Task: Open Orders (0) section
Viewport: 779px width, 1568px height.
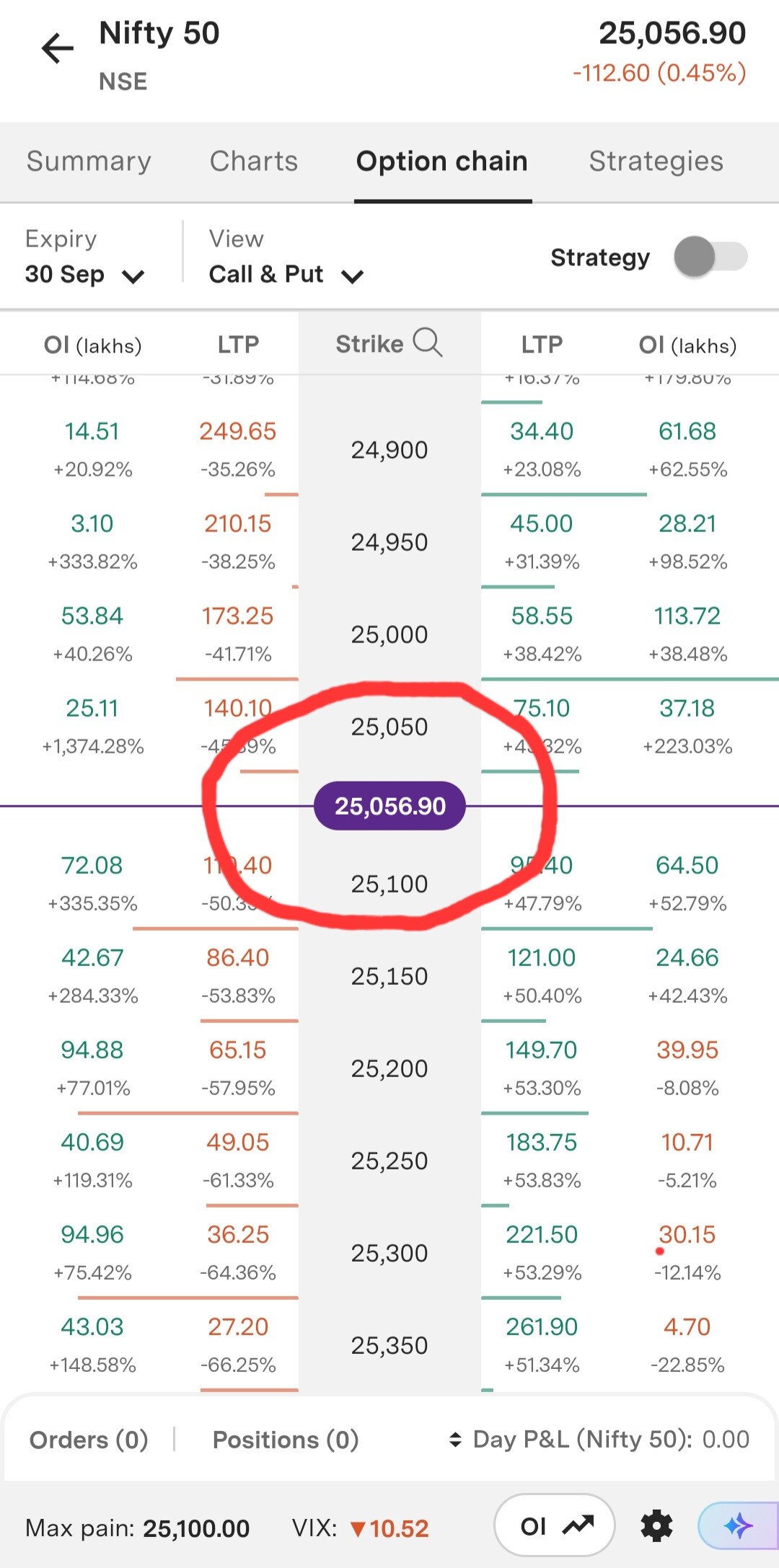Action: tap(89, 1440)
